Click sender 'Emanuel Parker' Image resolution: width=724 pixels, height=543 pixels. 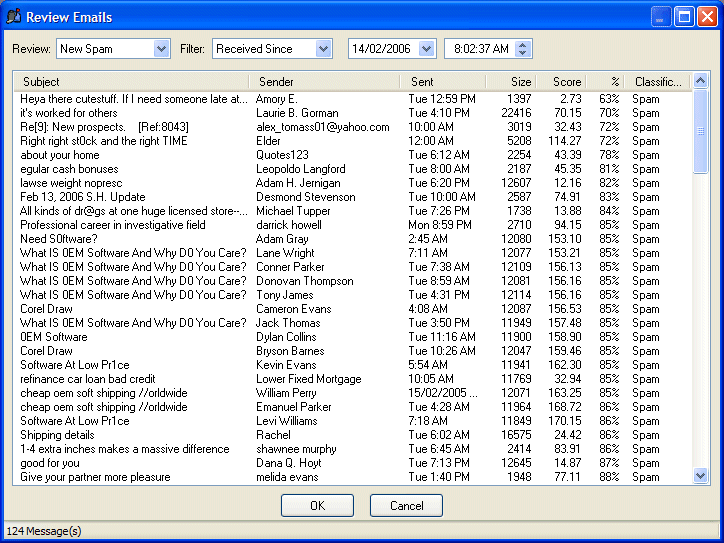click(294, 407)
